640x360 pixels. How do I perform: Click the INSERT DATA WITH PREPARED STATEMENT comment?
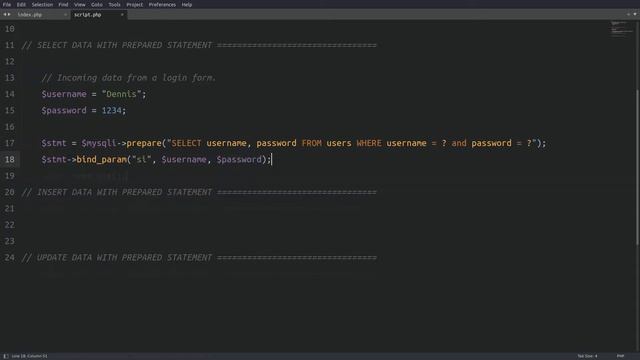tap(199, 192)
